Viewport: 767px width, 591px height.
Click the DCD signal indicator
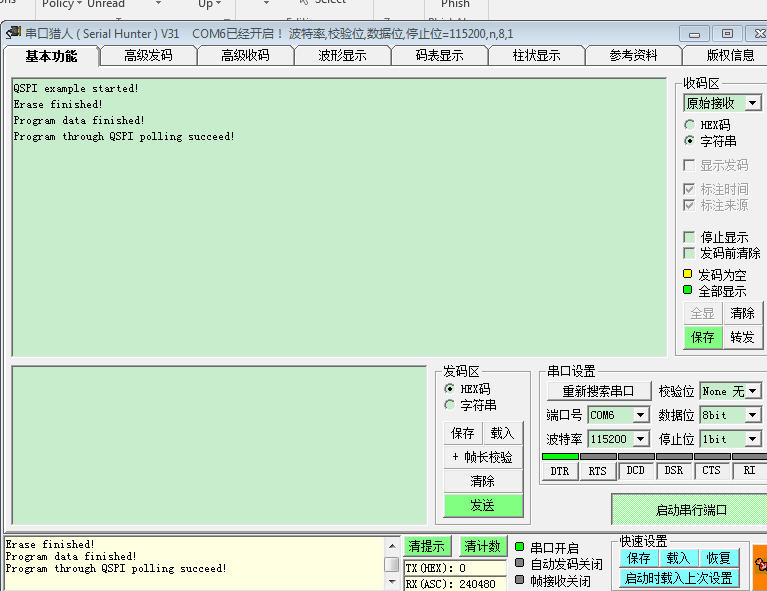[635, 471]
